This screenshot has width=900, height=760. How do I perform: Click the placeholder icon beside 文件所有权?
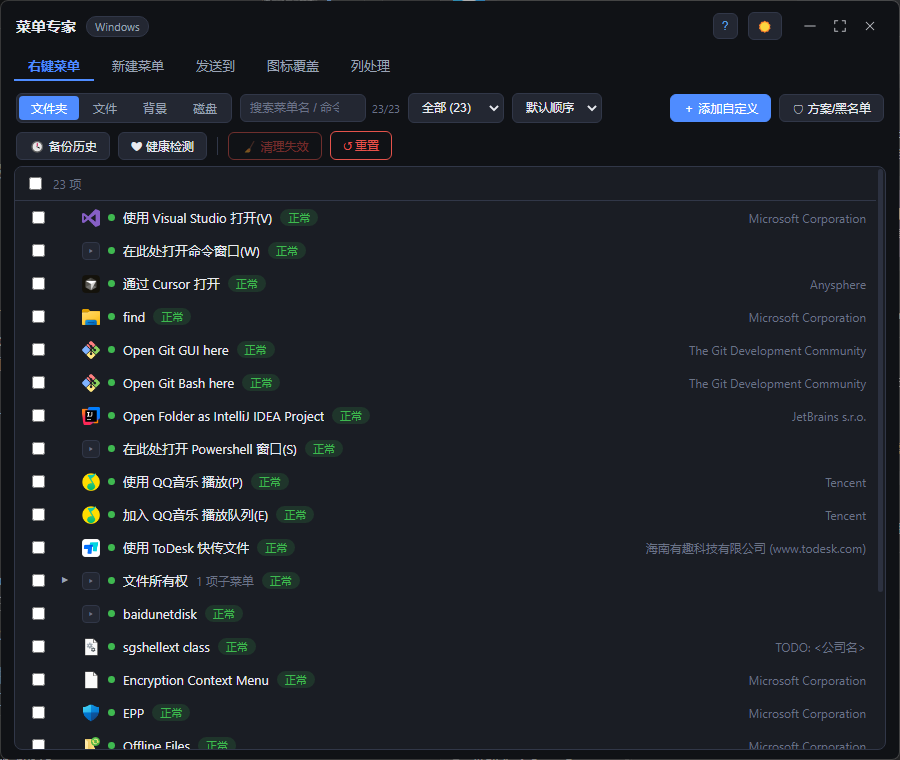pyautogui.click(x=91, y=581)
